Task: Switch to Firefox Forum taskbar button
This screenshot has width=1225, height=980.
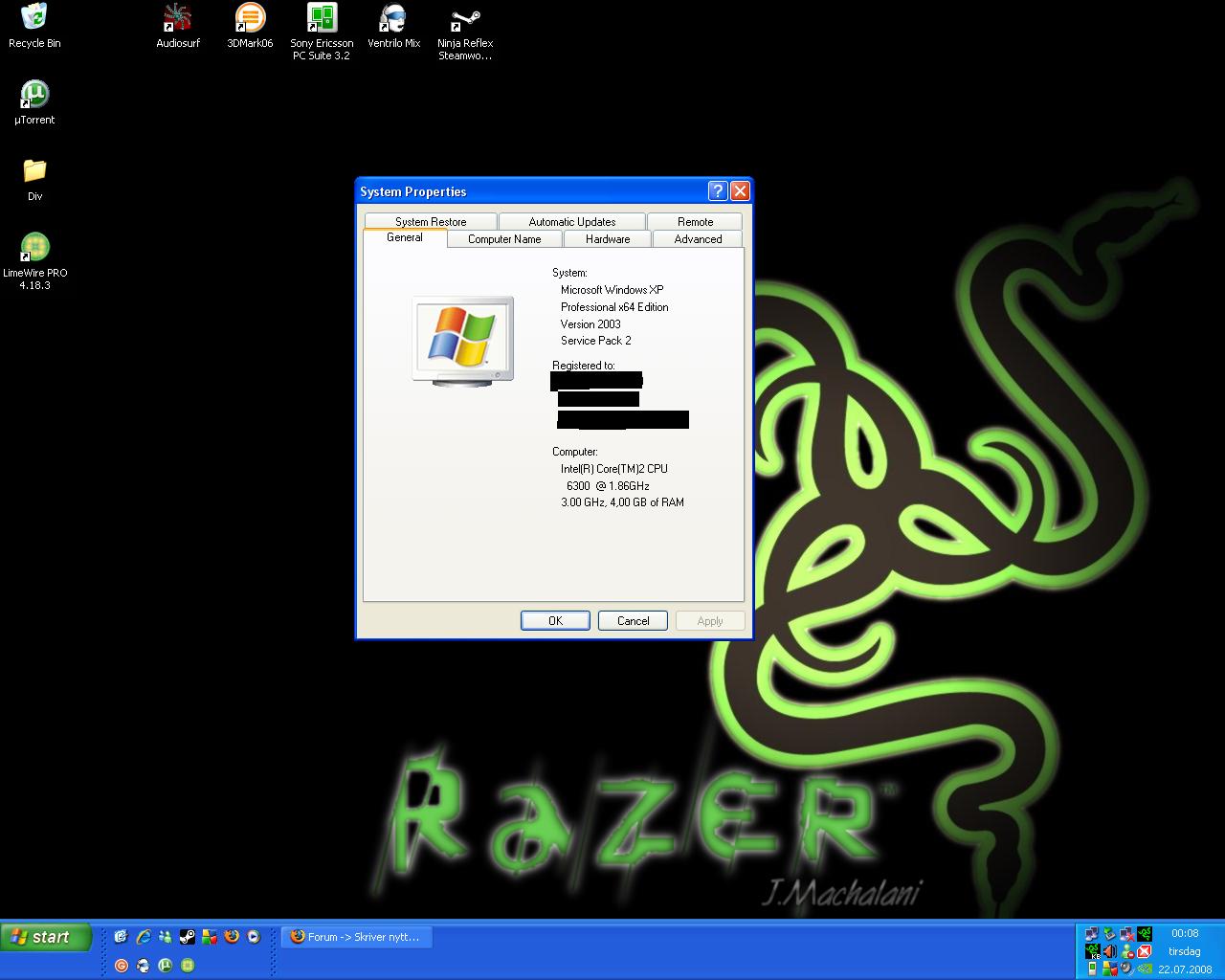Action: (357, 937)
